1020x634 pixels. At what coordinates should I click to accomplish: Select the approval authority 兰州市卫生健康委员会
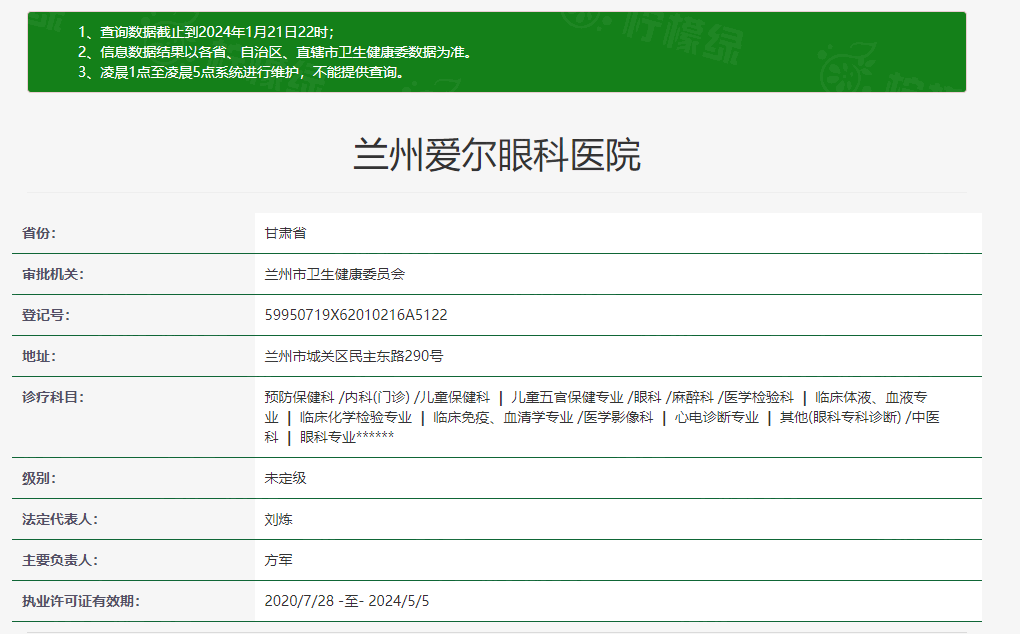point(319,274)
